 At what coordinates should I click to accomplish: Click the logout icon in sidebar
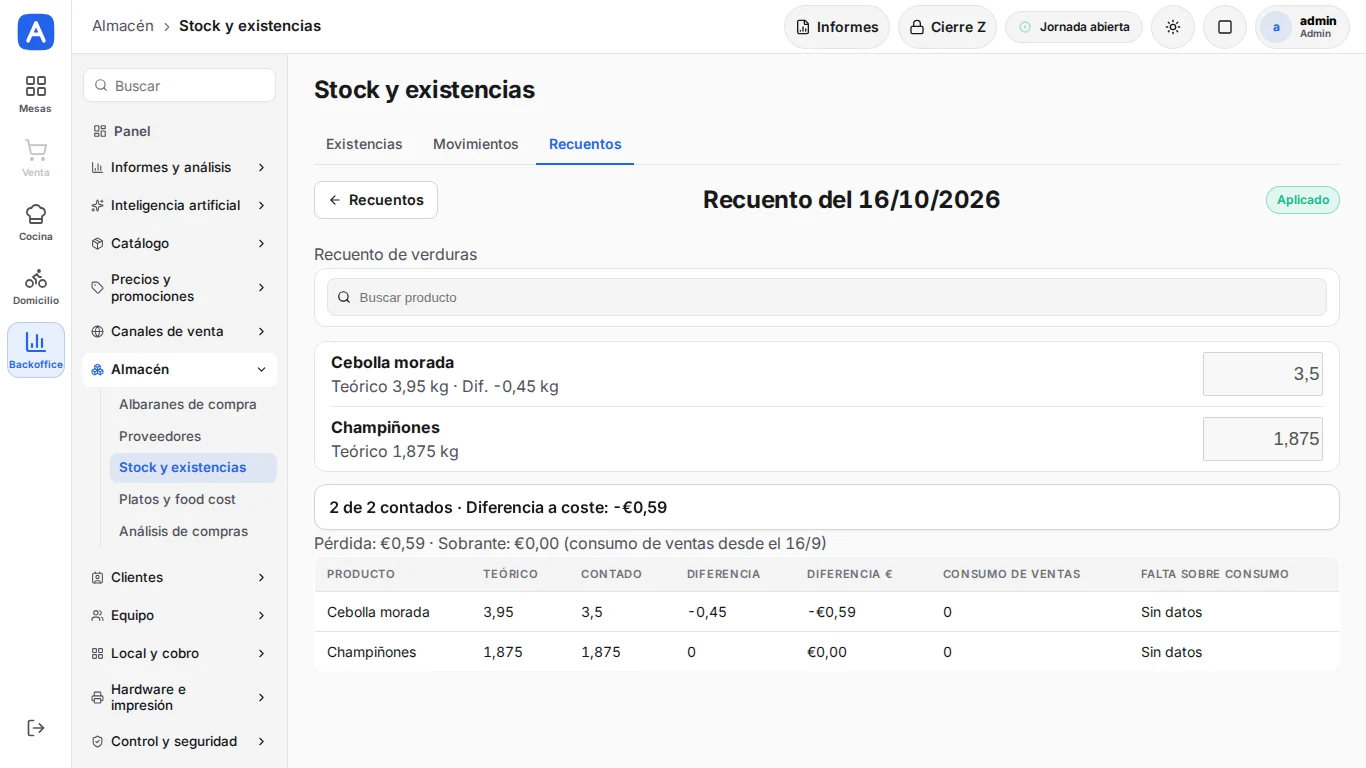tap(36, 728)
